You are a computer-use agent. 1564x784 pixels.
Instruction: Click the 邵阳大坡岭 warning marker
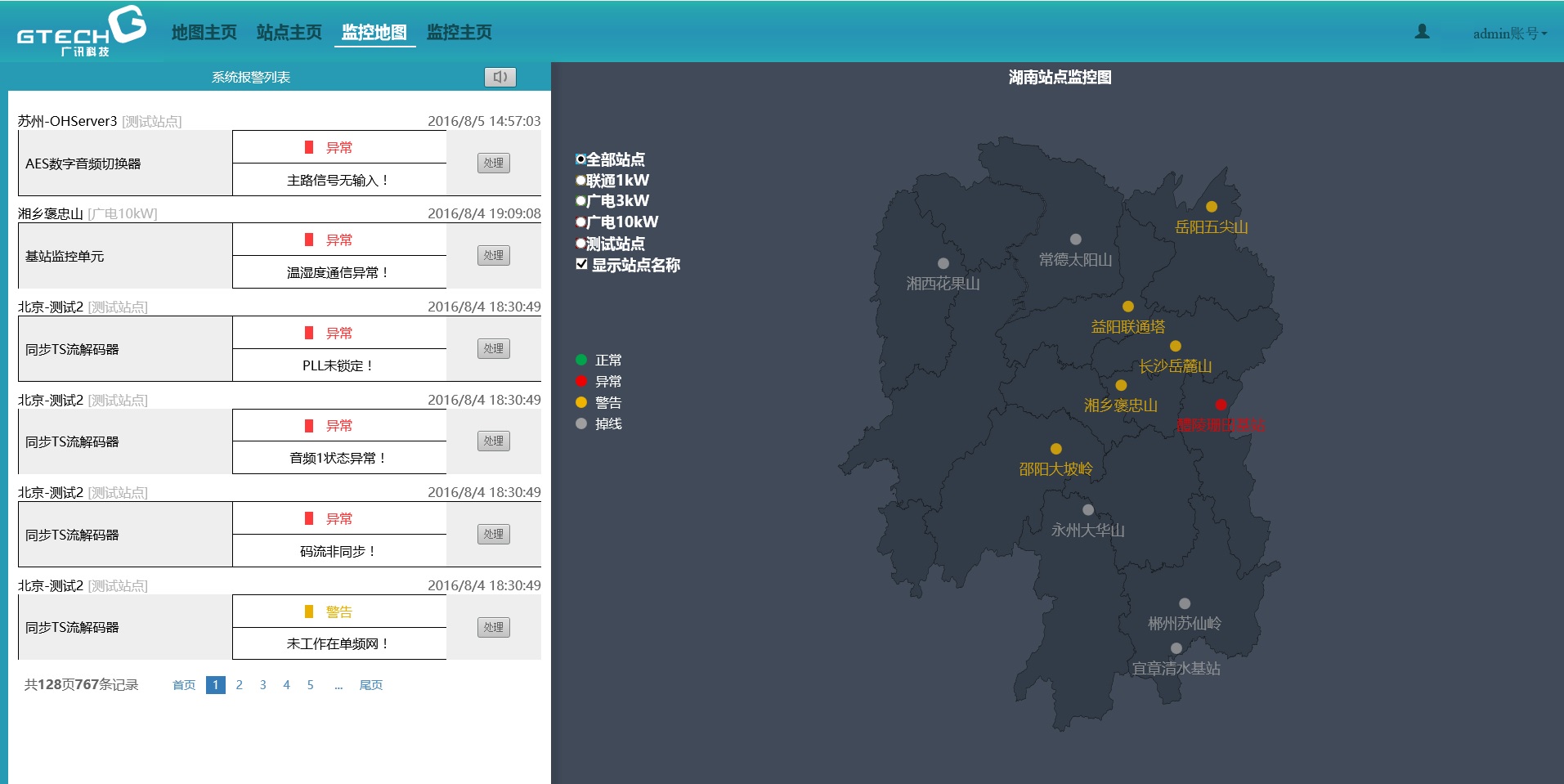pyautogui.click(x=1055, y=448)
